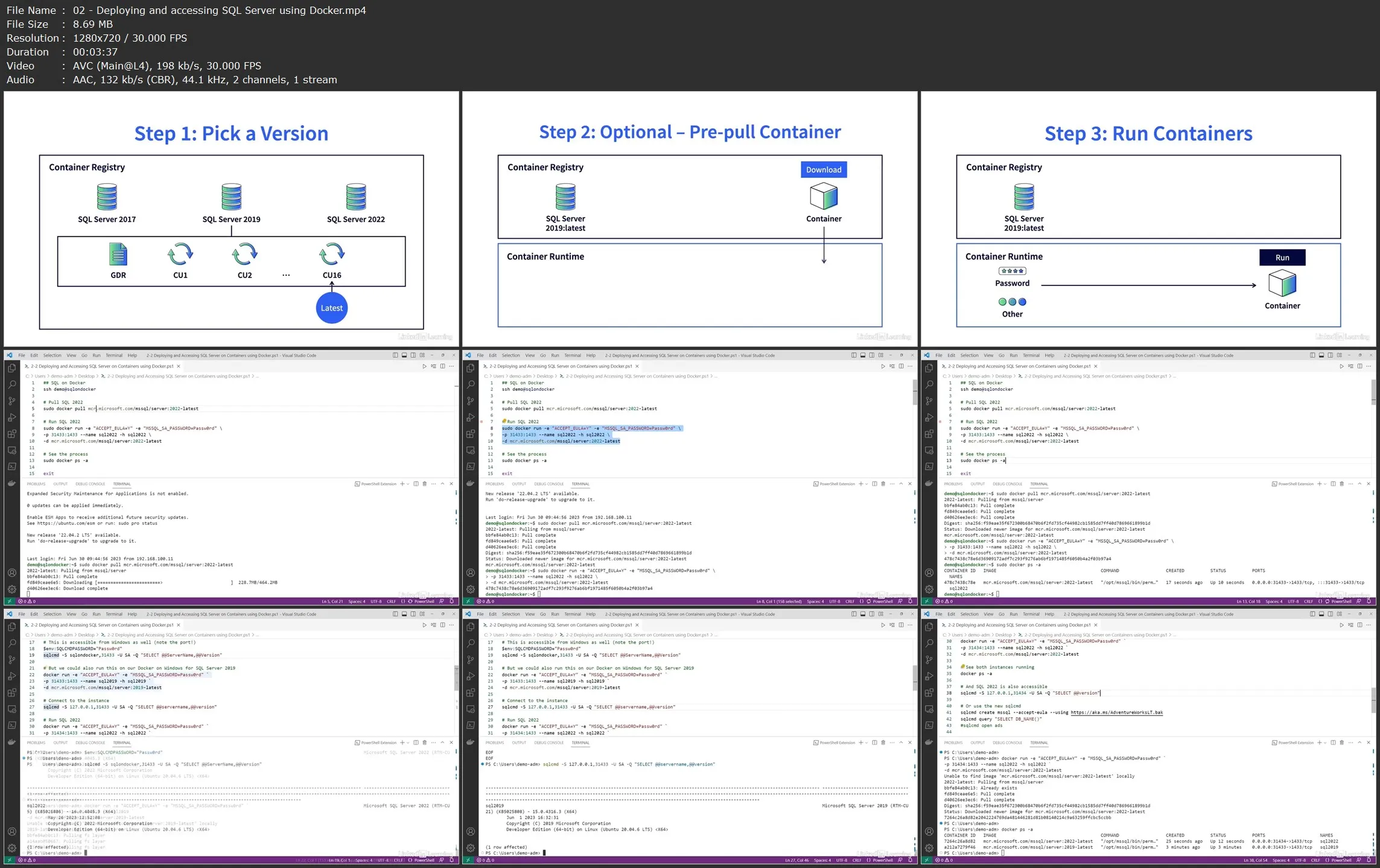The height and width of the screenshot is (868, 1380).
Task: Toggle Panel layout button in second VS Code frame
Action: point(863,355)
